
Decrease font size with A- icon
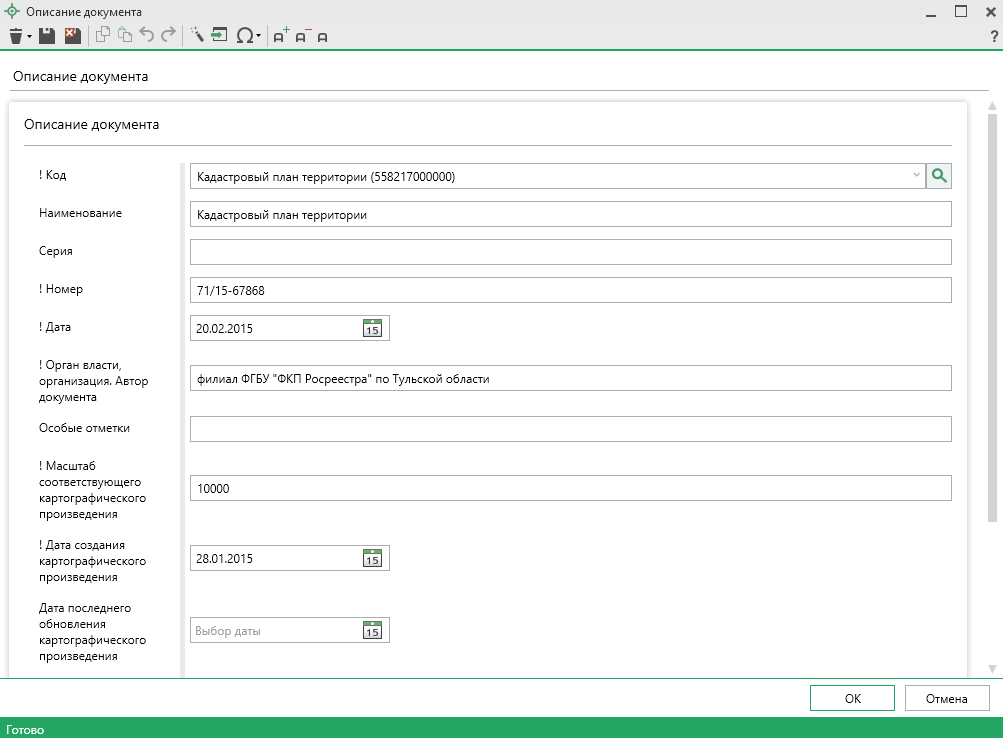(x=302, y=36)
